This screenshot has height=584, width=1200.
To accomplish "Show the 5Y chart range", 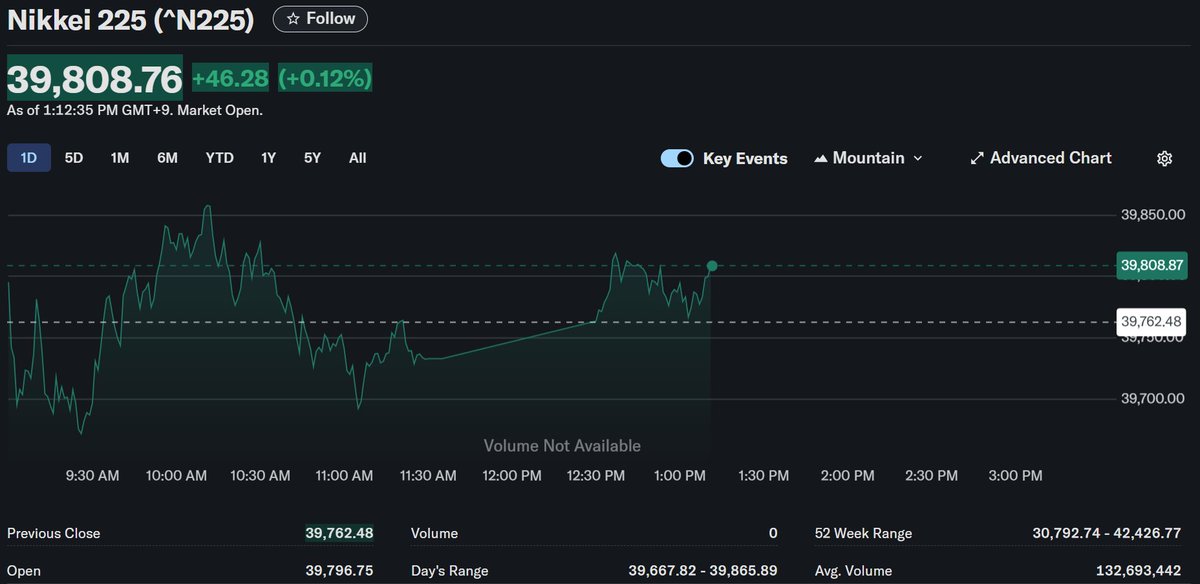I will tap(313, 158).
